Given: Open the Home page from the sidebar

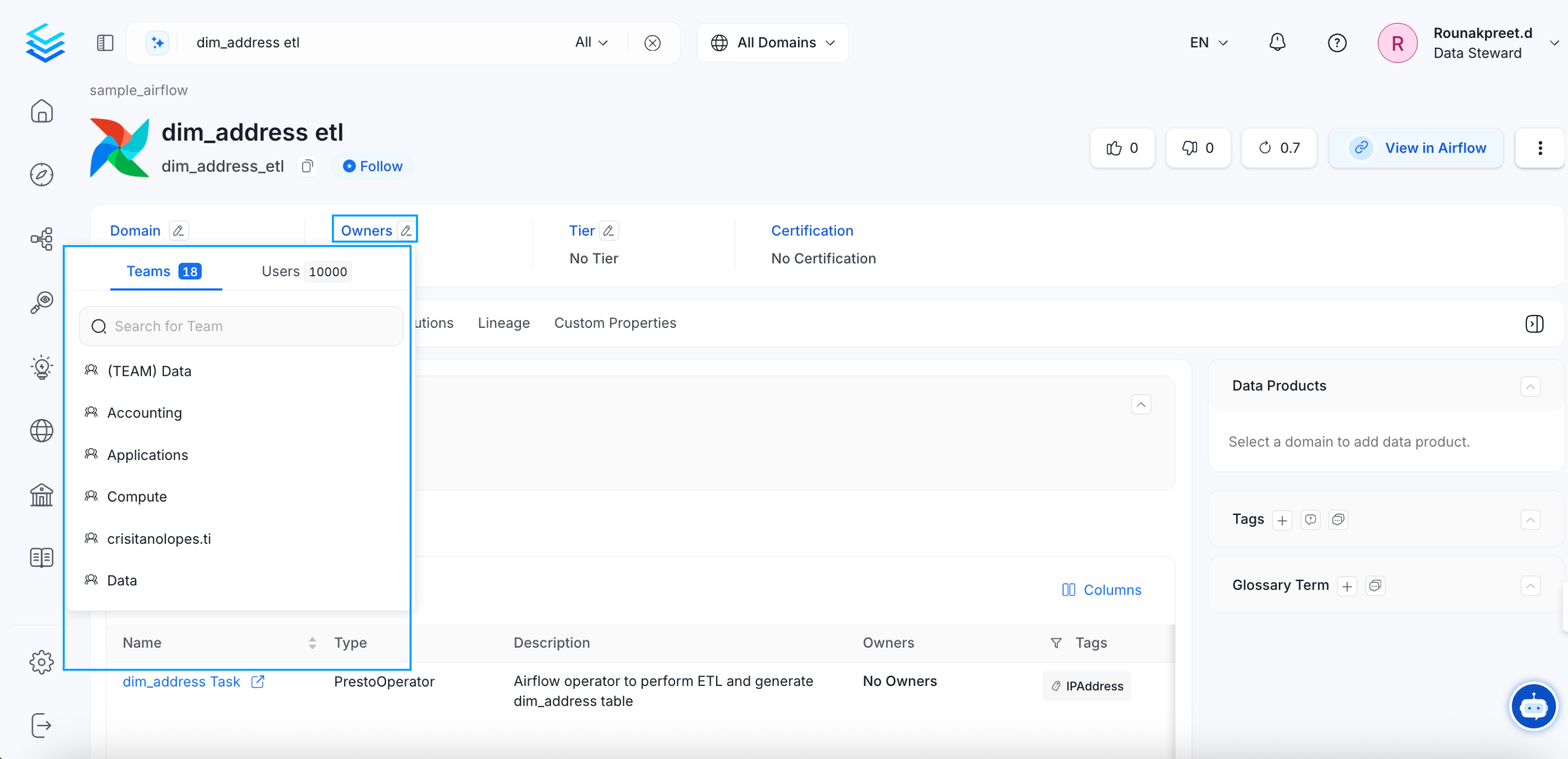Looking at the screenshot, I should [x=42, y=111].
